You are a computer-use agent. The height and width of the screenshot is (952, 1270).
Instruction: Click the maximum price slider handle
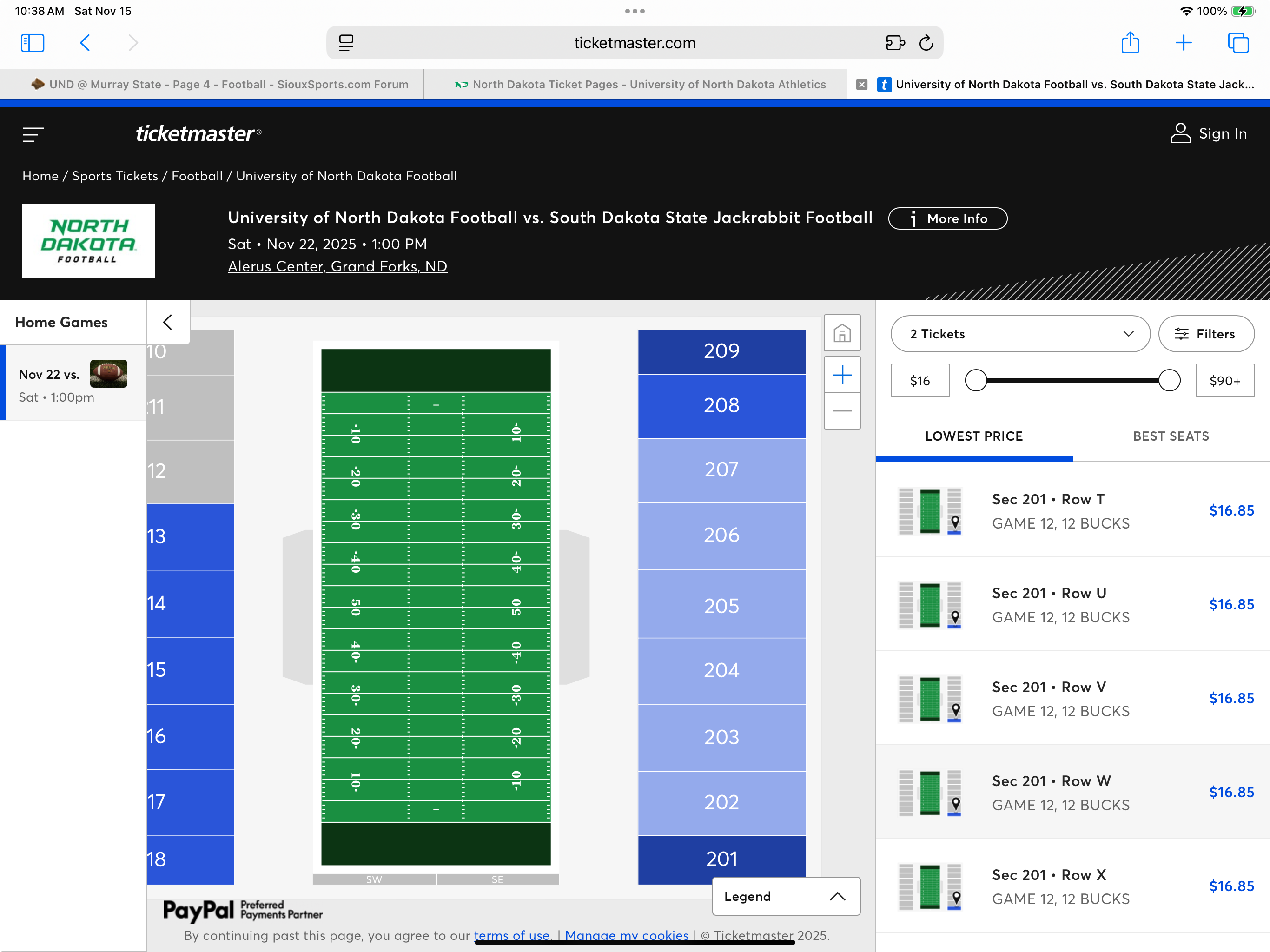tap(1168, 381)
